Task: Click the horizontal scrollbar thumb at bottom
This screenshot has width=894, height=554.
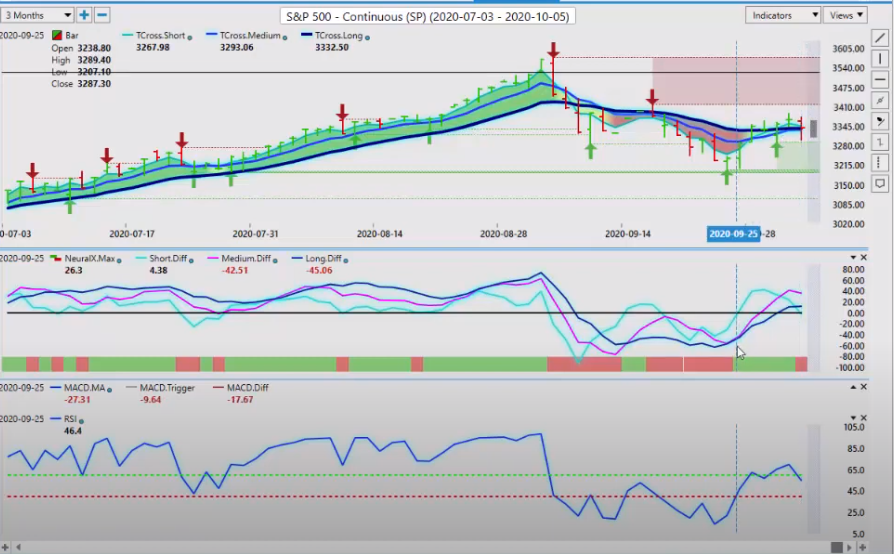Action: coord(836,547)
